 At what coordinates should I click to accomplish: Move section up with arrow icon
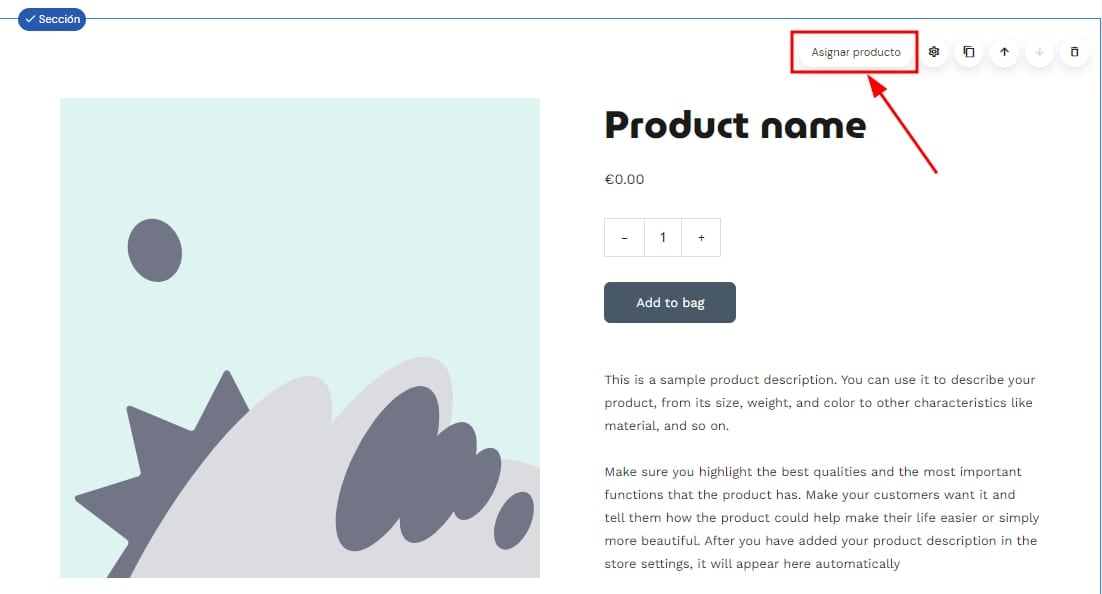[x=1004, y=52]
